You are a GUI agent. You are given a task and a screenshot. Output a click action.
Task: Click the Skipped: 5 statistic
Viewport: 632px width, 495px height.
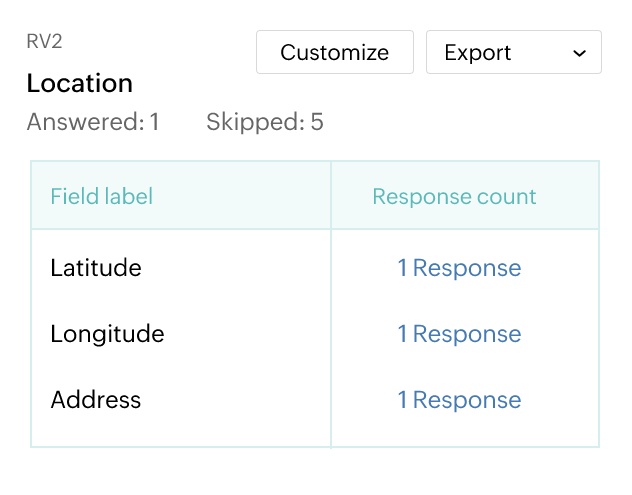point(265,122)
